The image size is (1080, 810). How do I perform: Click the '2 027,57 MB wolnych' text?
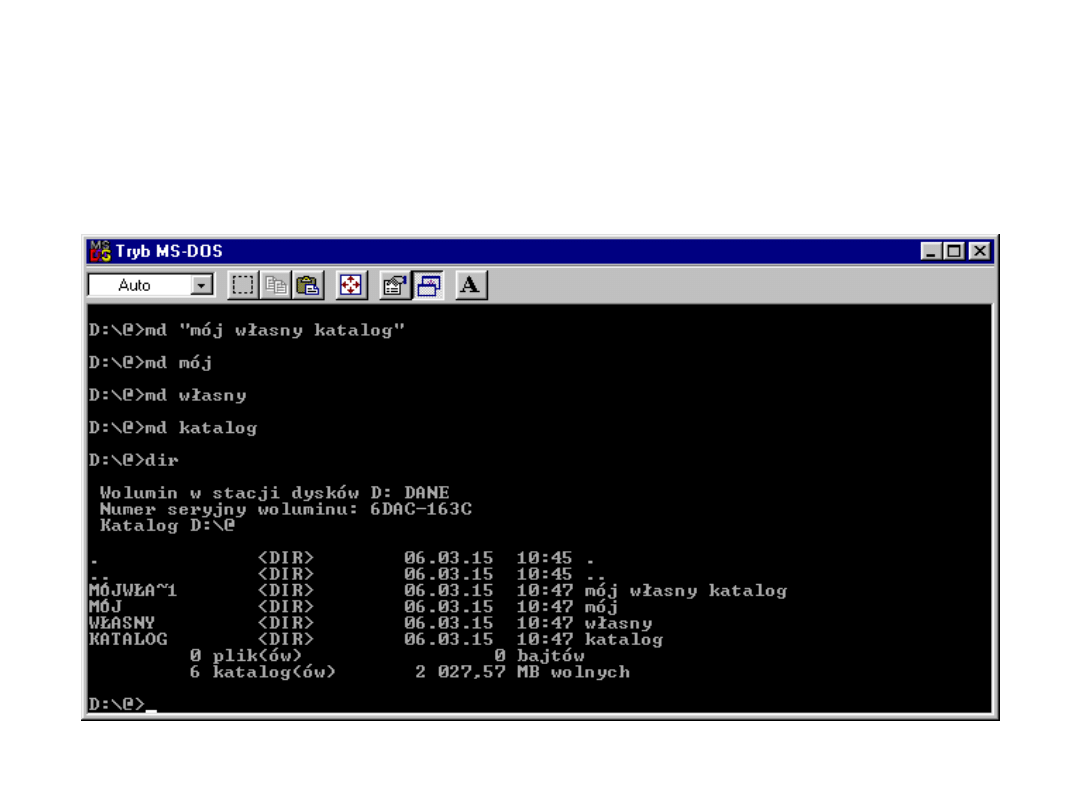(523, 672)
